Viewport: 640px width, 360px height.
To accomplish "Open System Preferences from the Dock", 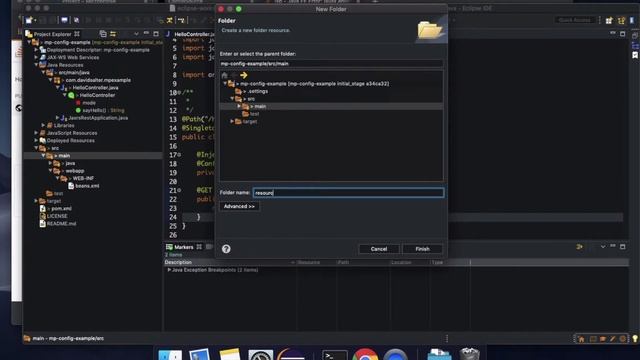I will point(261,355).
